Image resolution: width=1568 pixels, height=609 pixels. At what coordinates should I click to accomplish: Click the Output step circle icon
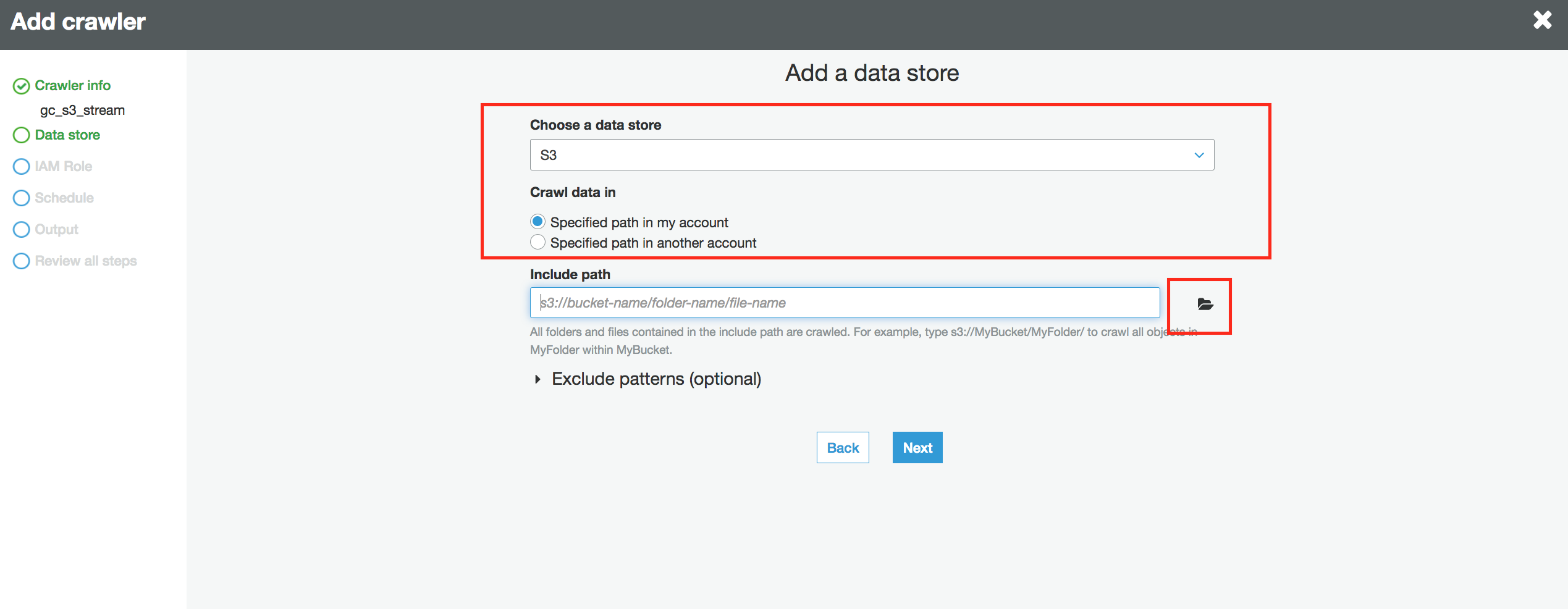click(22, 230)
